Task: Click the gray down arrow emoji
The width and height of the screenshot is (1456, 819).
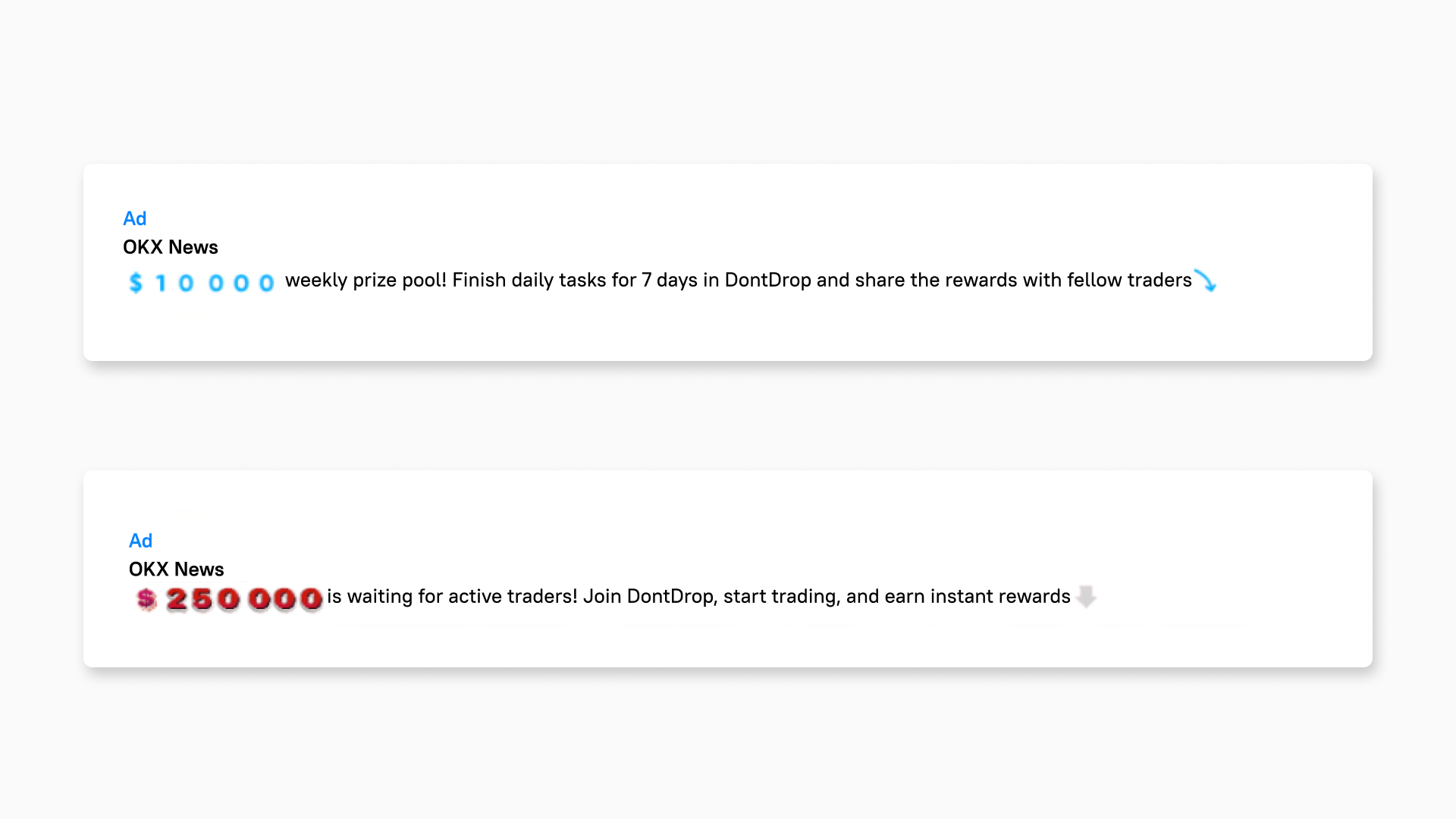Action: (x=1086, y=597)
